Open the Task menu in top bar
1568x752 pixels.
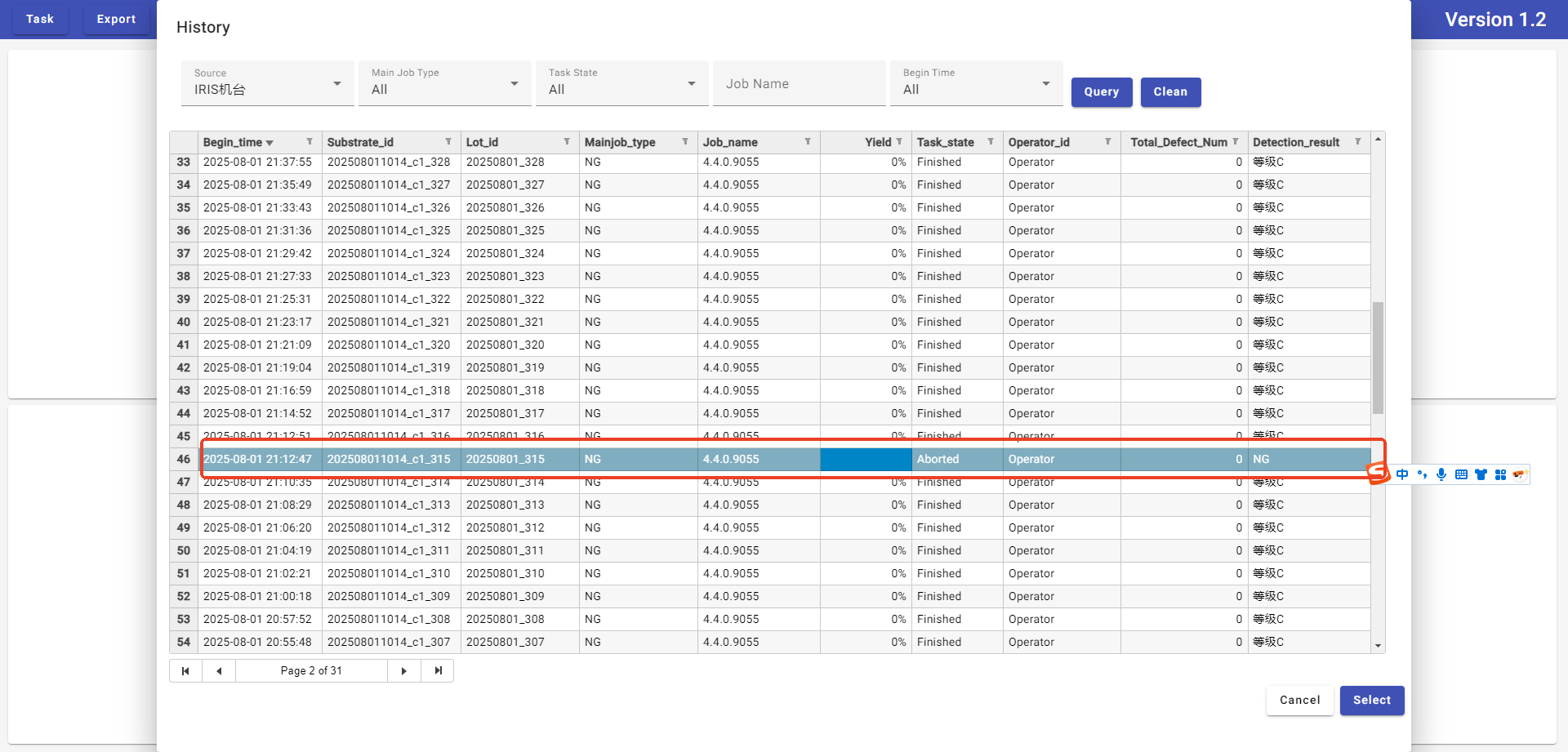[39, 19]
